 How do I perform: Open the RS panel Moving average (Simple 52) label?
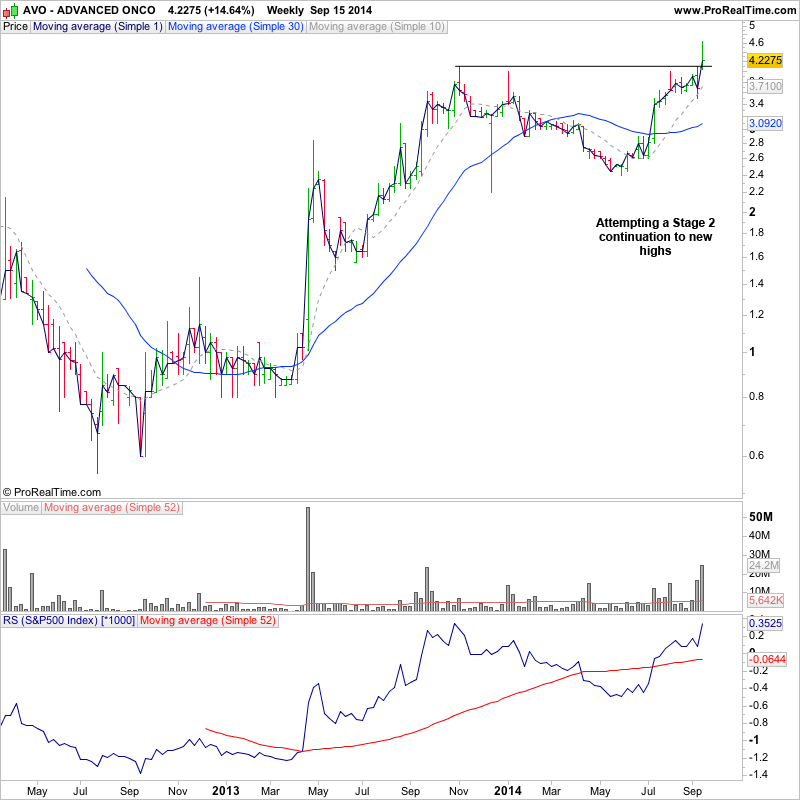(x=208, y=620)
